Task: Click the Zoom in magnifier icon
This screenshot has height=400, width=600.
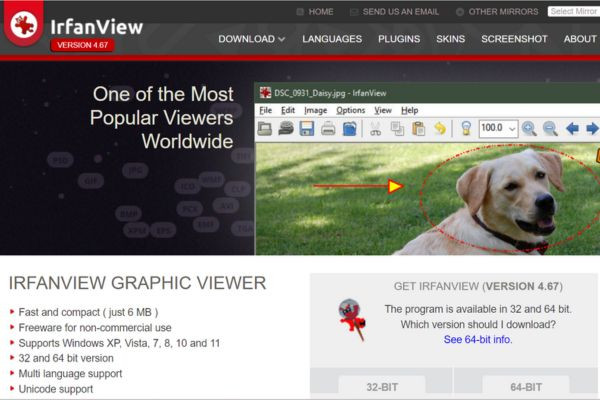Action: [x=529, y=129]
